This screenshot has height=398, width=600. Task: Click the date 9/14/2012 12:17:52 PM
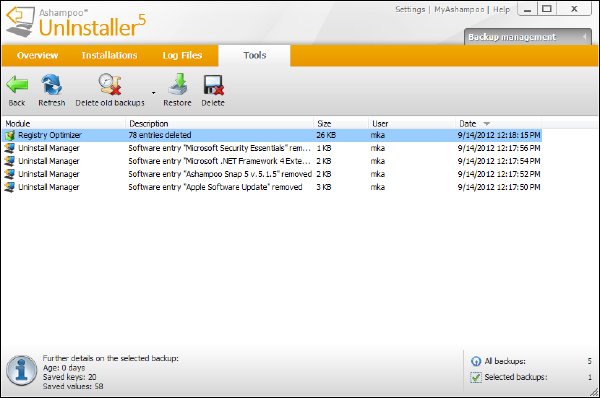[499, 174]
